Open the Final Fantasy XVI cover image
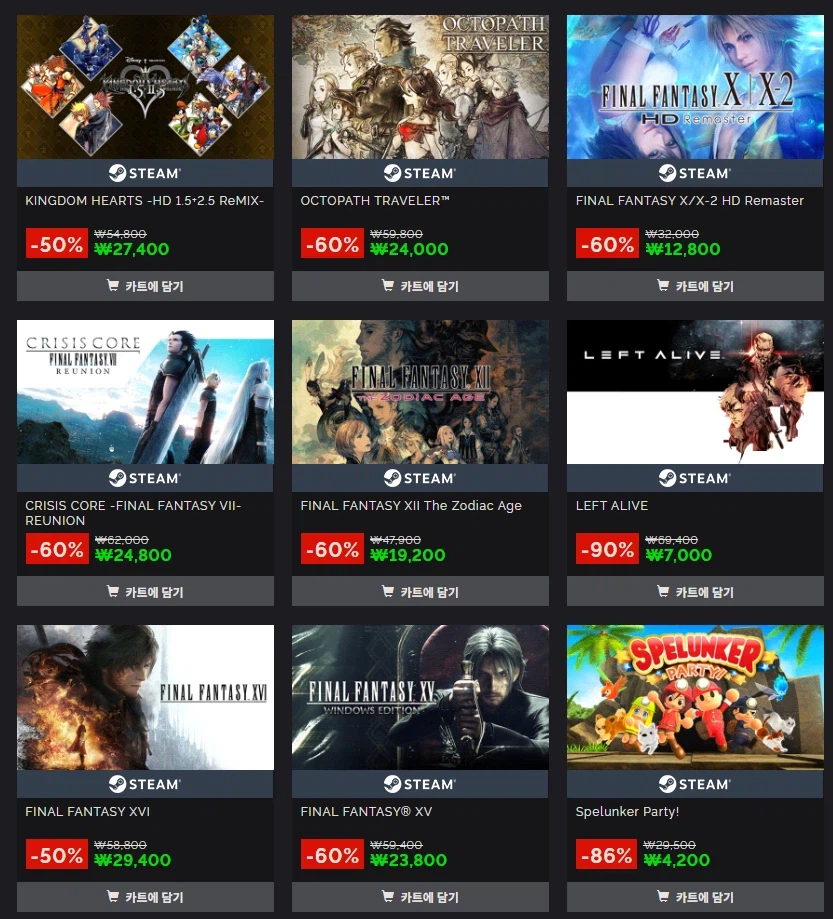 click(145, 697)
